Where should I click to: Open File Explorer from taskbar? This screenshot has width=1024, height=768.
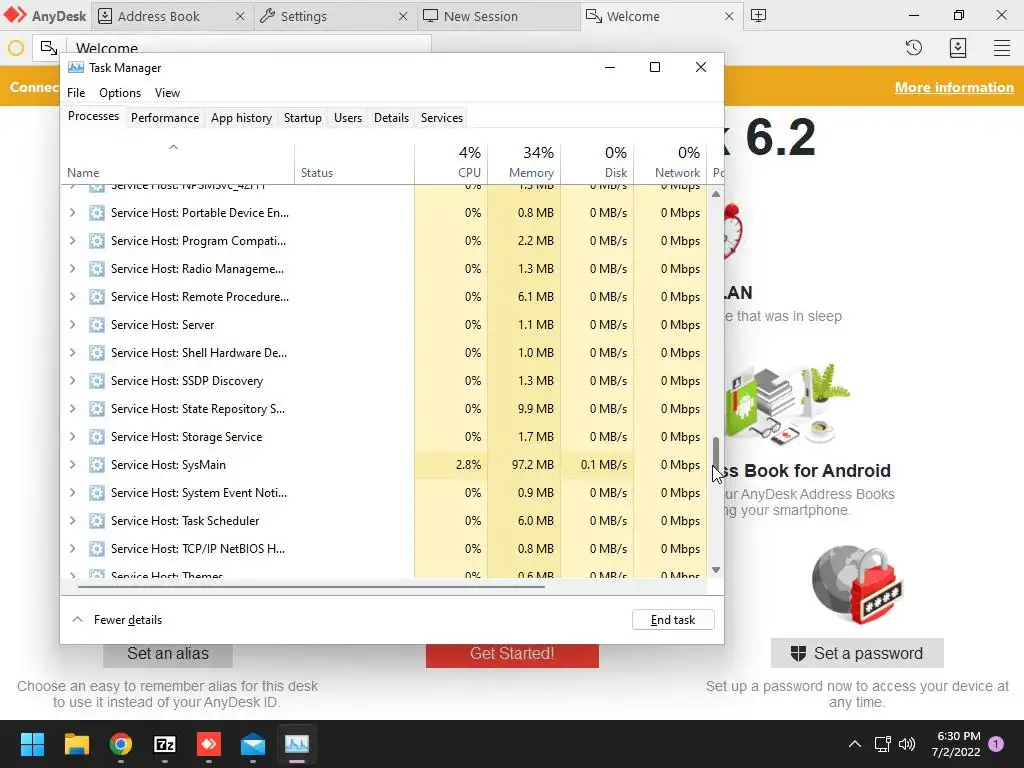76,744
